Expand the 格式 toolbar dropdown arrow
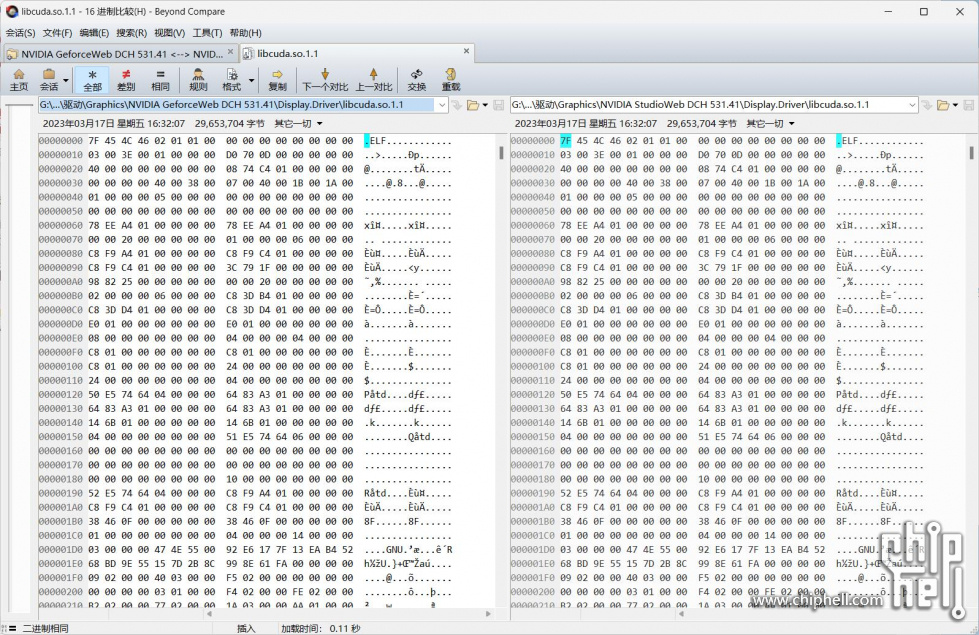979x635 pixels. coord(251,81)
